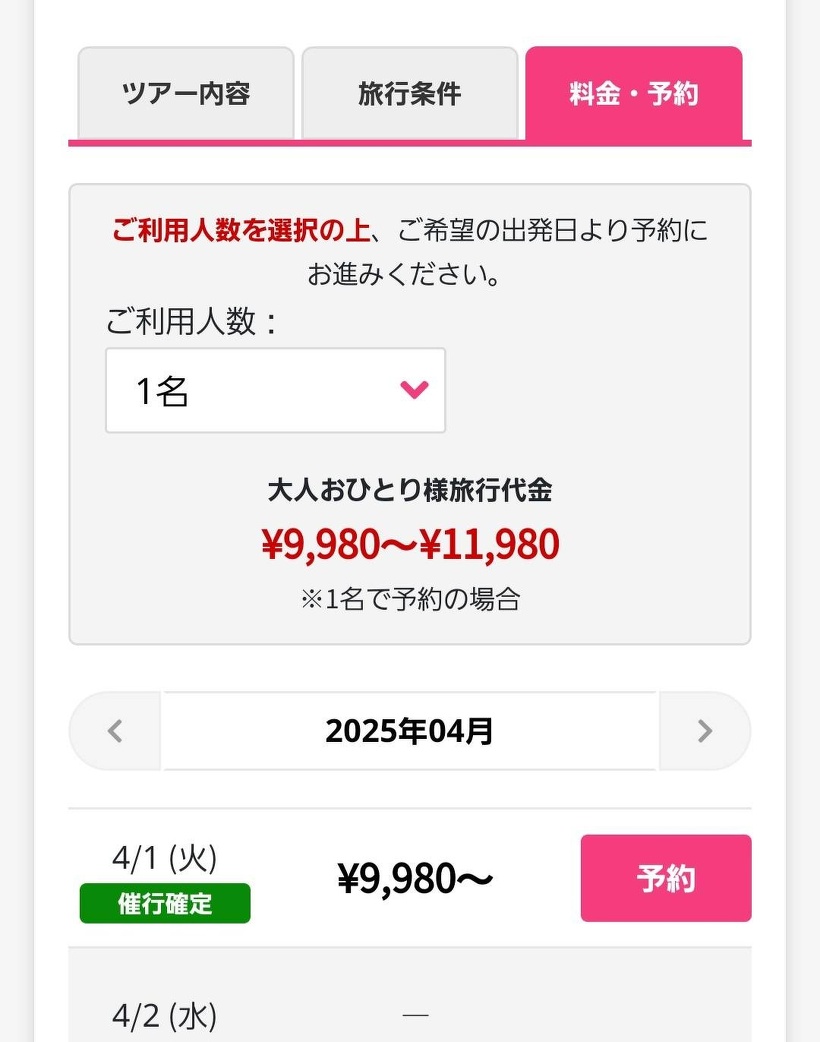Select the 4/1 (火) date label
This screenshot has height=1042, width=820.
tap(165, 858)
